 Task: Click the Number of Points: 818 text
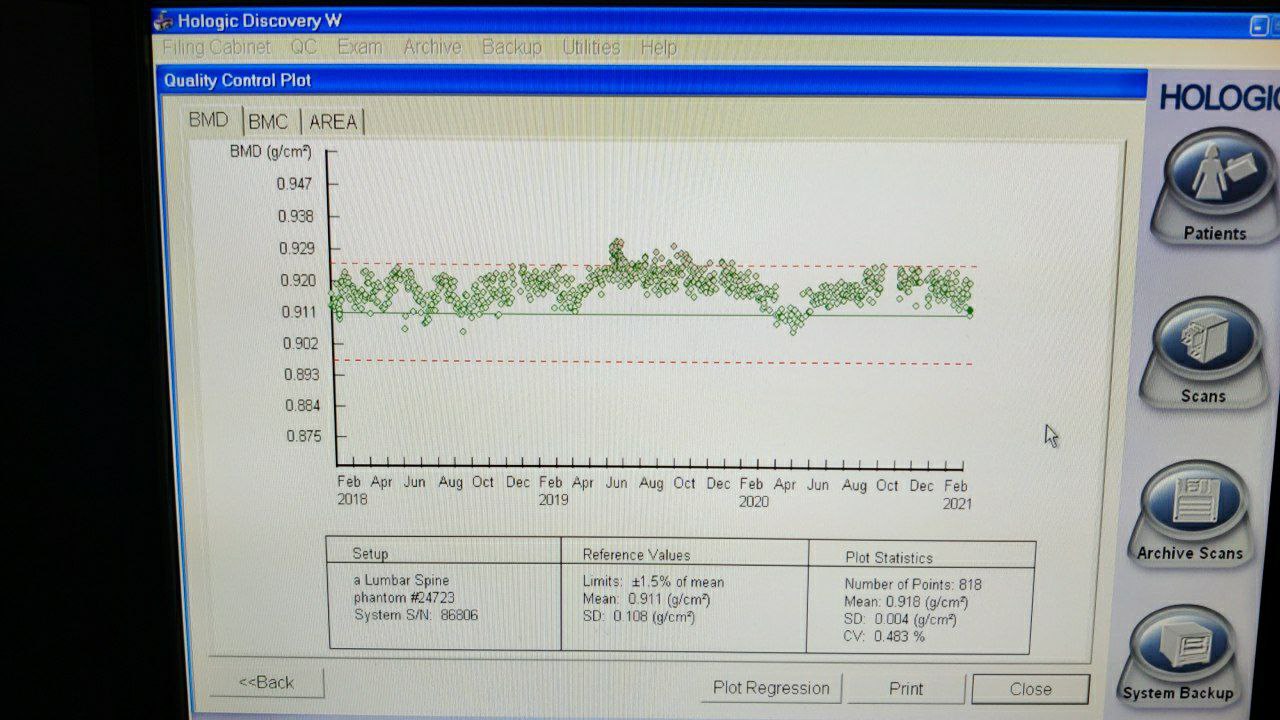[913, 585]
